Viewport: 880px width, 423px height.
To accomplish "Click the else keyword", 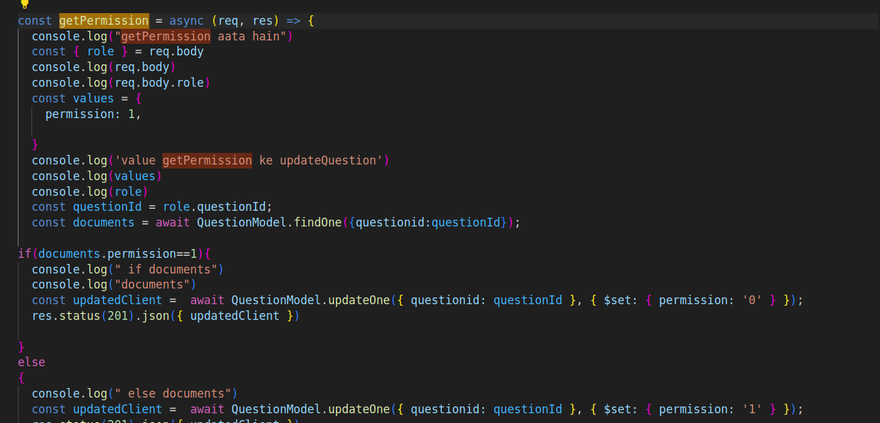I will [32, 362].
